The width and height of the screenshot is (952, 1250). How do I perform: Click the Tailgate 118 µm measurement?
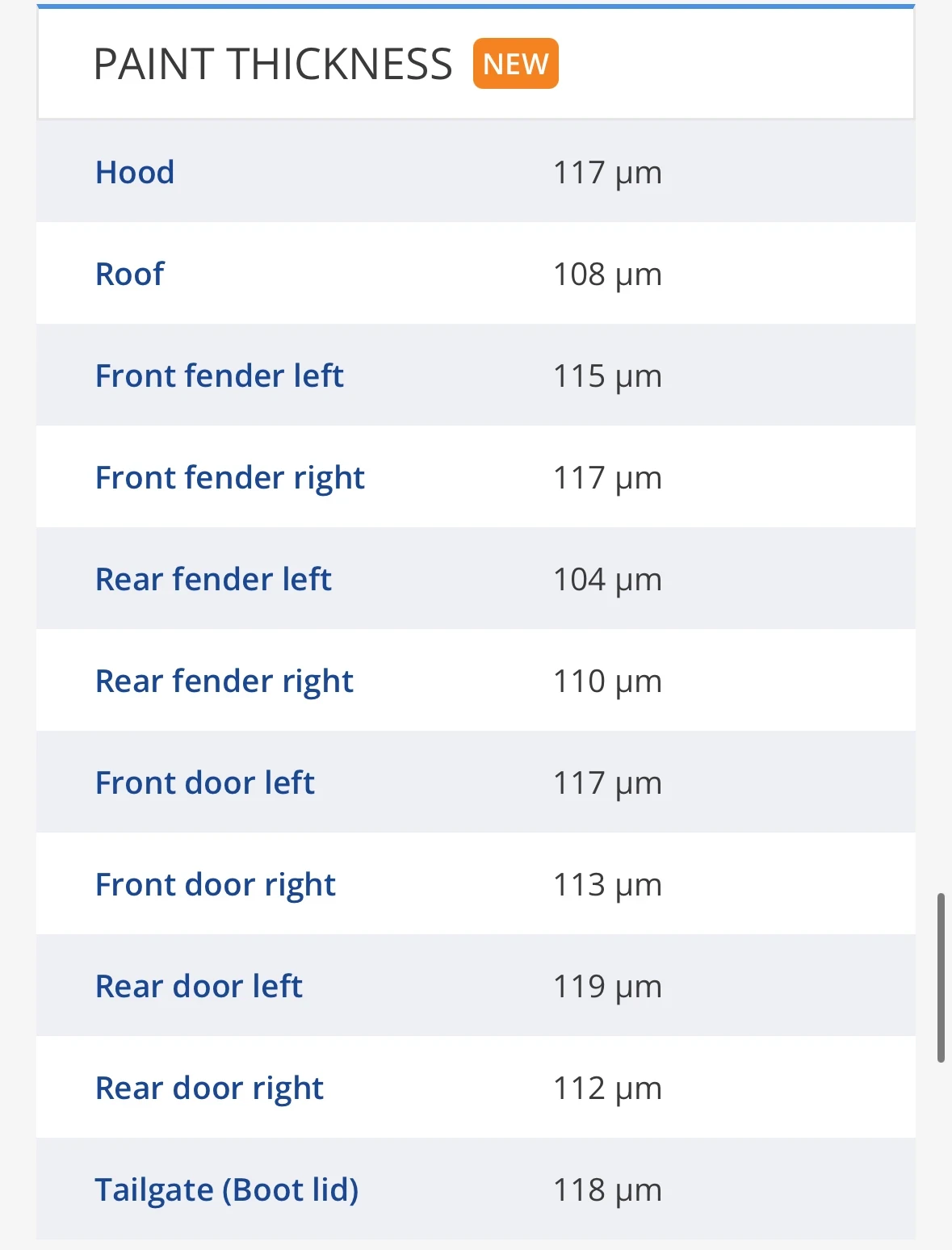point(607,1190)
